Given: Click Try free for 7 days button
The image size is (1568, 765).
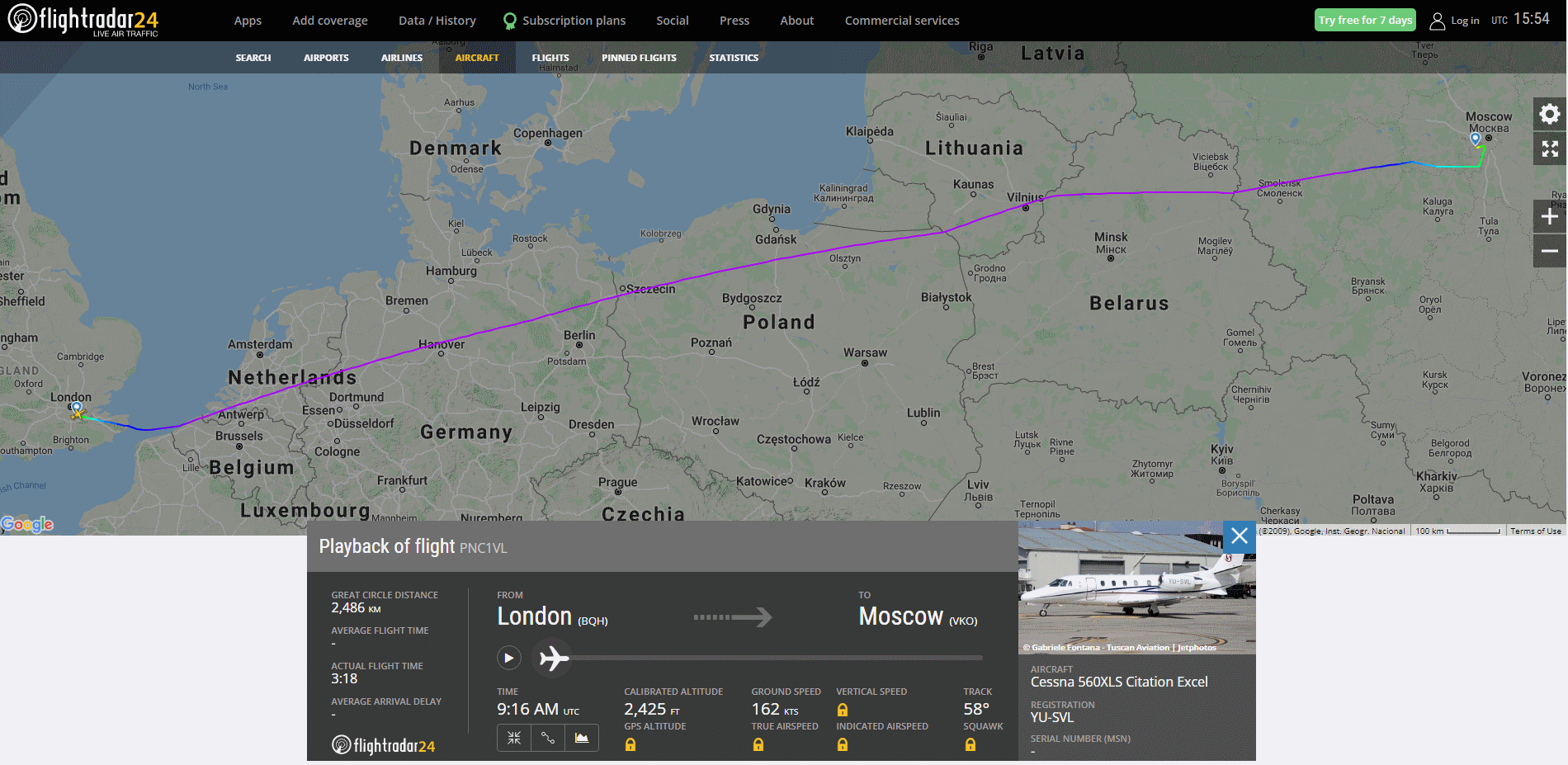Looking at the screenshot, I should point(1364,21).
